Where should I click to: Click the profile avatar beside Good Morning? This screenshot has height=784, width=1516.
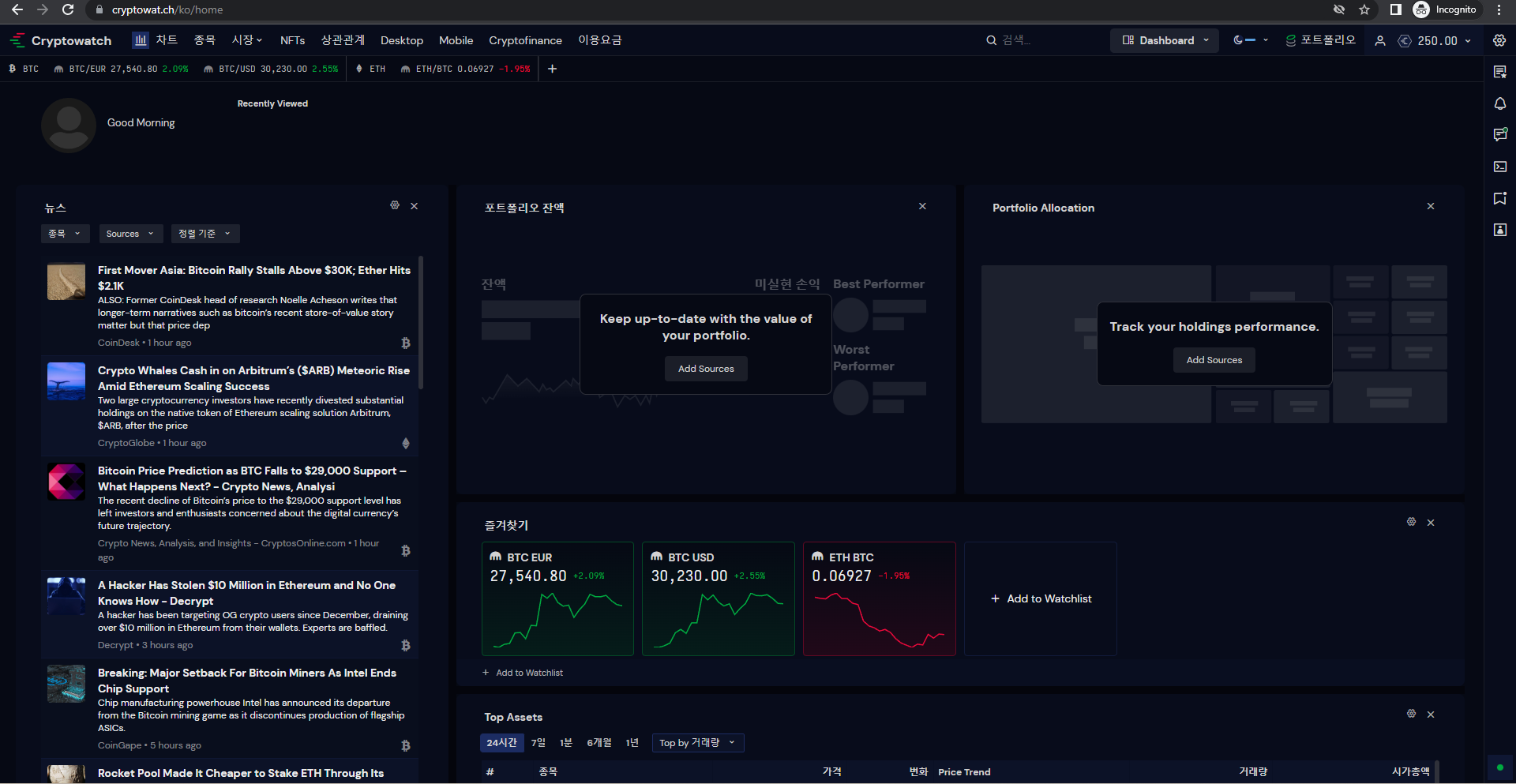(x=69, y=125)
